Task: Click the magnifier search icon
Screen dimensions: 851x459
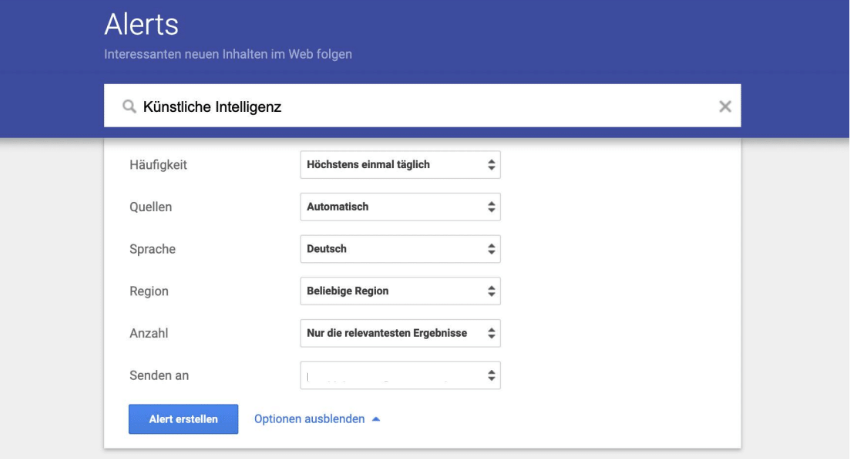Action: pyautogui.click(x=129, y=106)
